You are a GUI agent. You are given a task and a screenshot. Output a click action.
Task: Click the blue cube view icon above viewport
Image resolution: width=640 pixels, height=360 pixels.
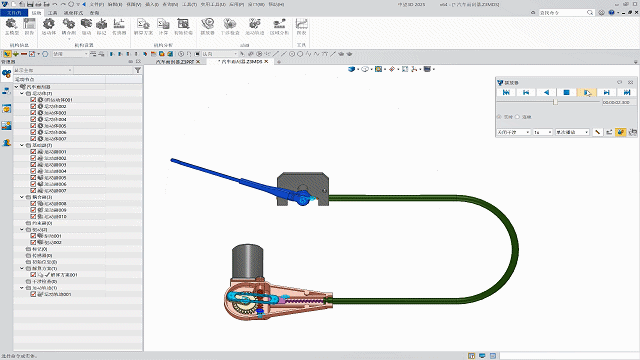pos(351,69)
